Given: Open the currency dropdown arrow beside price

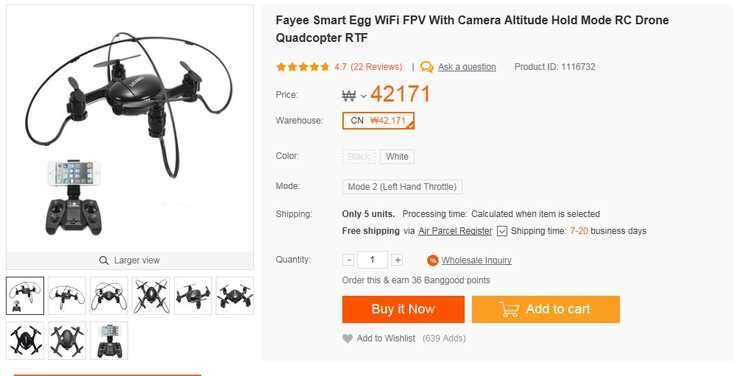Looking at the screenshot, I should (x=363, y=96).
